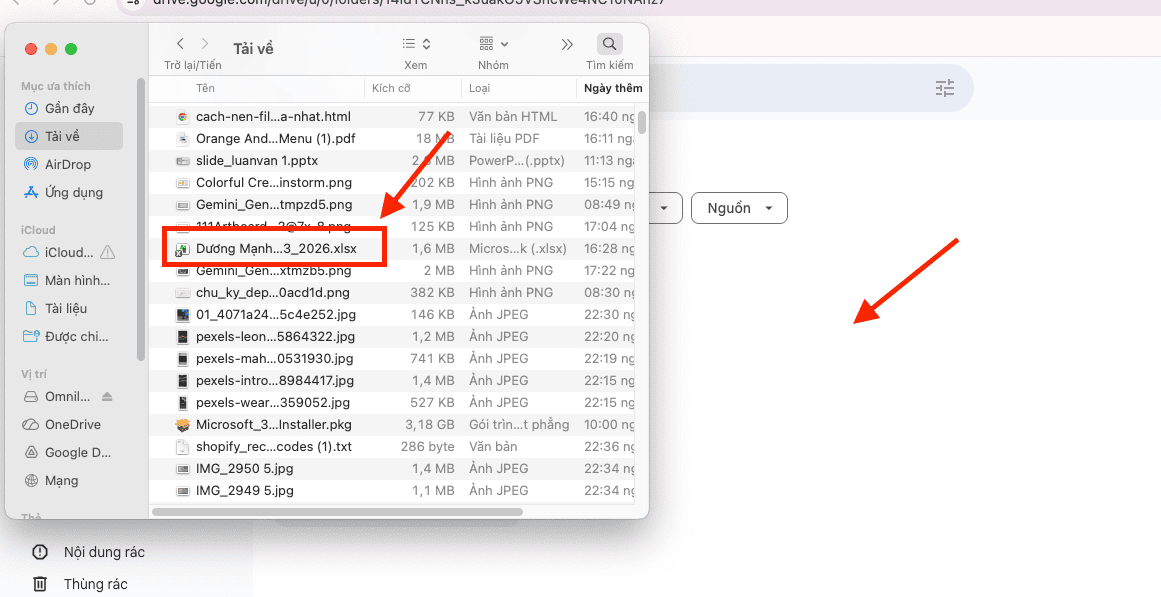Click the 3,18 GB size cell
Screen dimensions: 1161x597
[x=429, y=424]
